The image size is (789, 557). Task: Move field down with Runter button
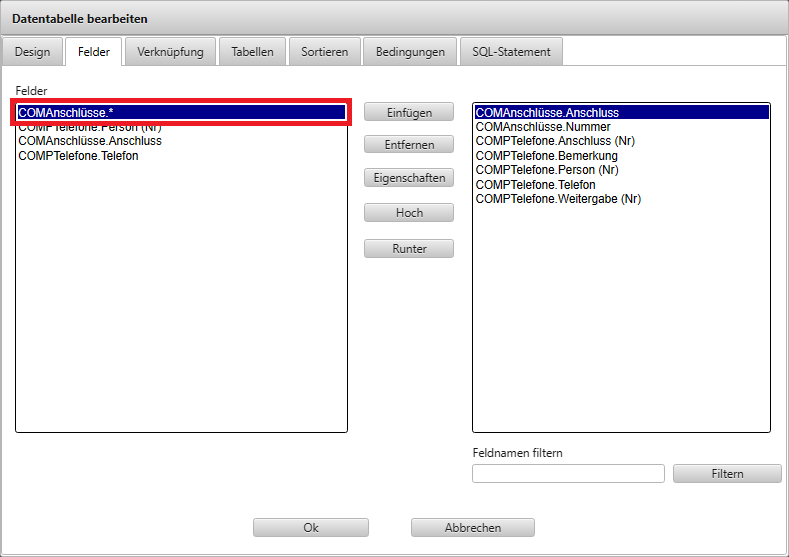(x=409, y=248)
